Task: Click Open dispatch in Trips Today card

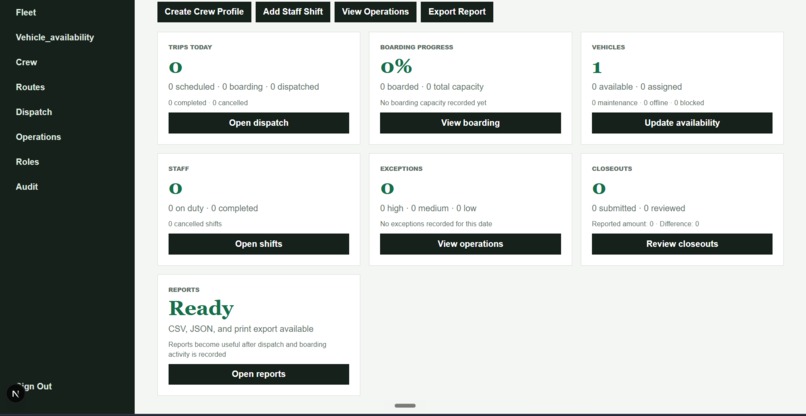Action: point(259,123)
